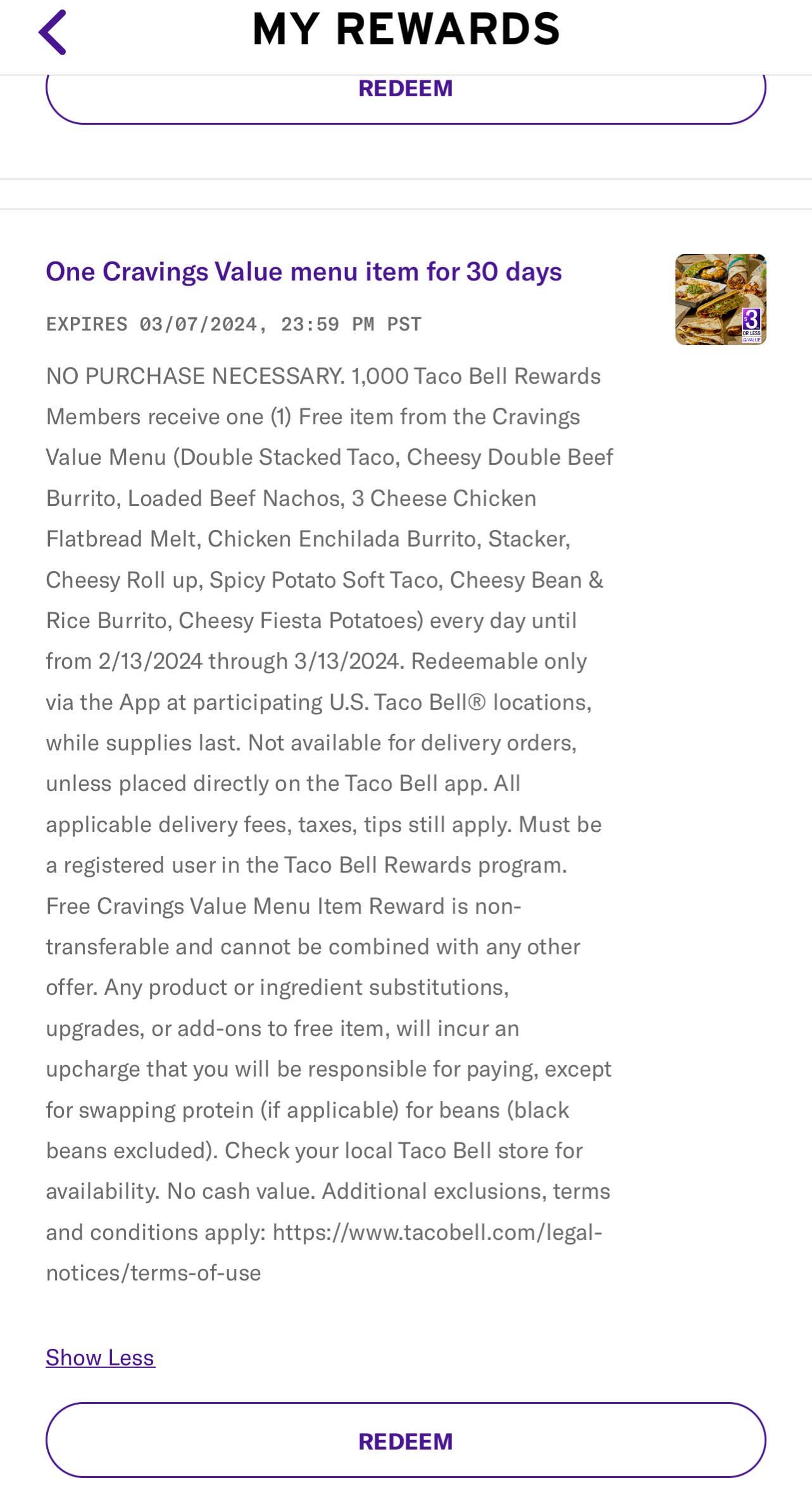Click the 2/13/2024 through 3/13/2024 date range
The image size is (812, 1492).
[249, 661]
